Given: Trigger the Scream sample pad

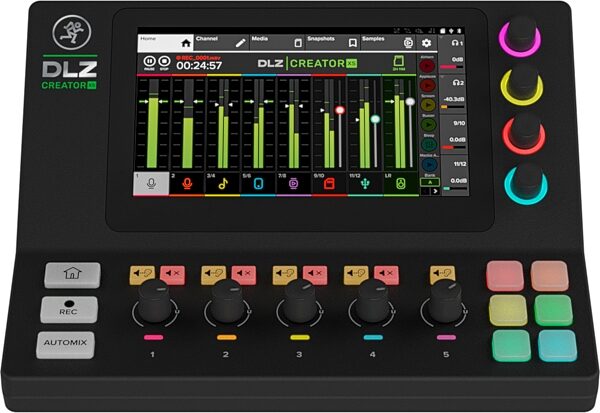Looking at the screenshot, I should click(428, 105).
